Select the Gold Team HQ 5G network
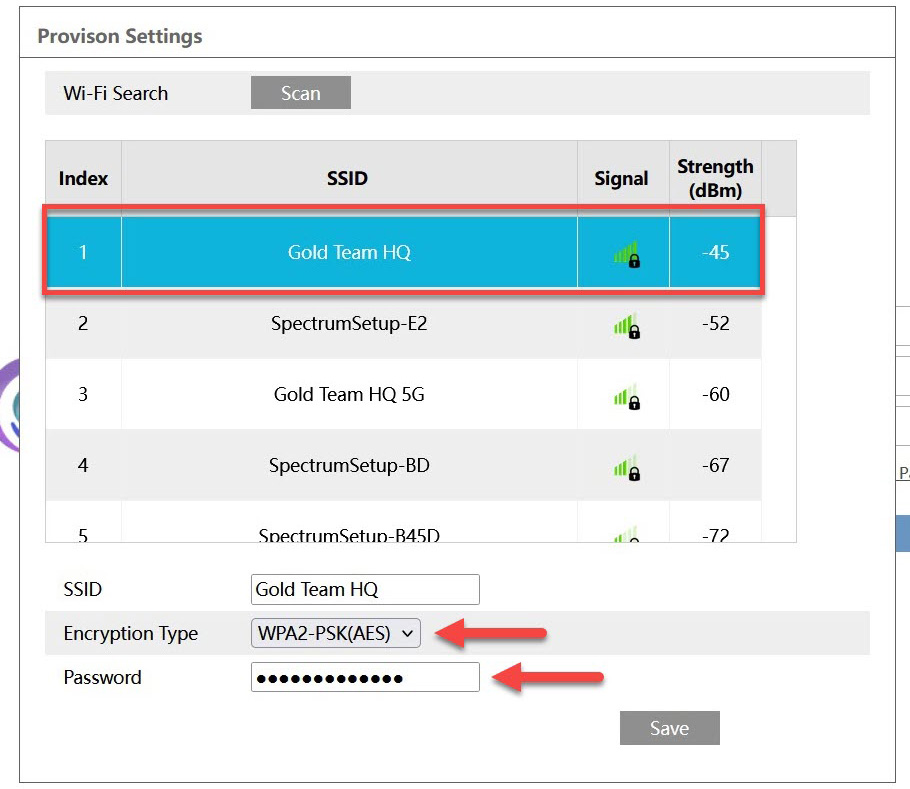This screenshot has height=789, width=910. point(349,395)
